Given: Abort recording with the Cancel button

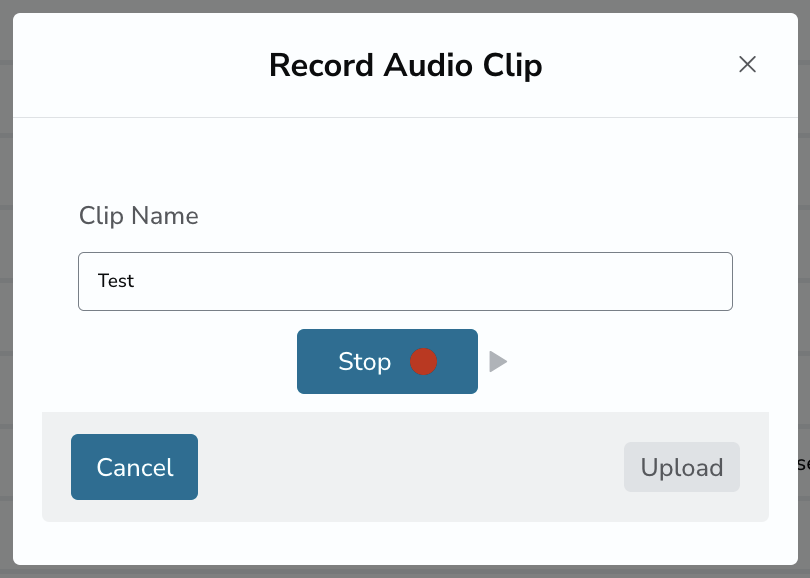Looking at the screenshot, I should tap(134, 467).
